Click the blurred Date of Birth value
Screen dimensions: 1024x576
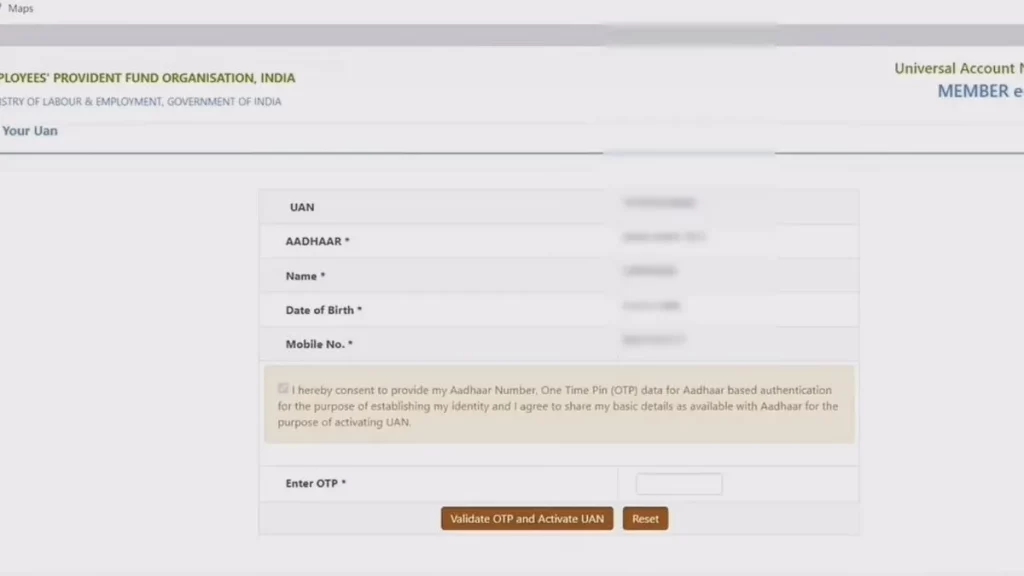[x=651, y=305]
